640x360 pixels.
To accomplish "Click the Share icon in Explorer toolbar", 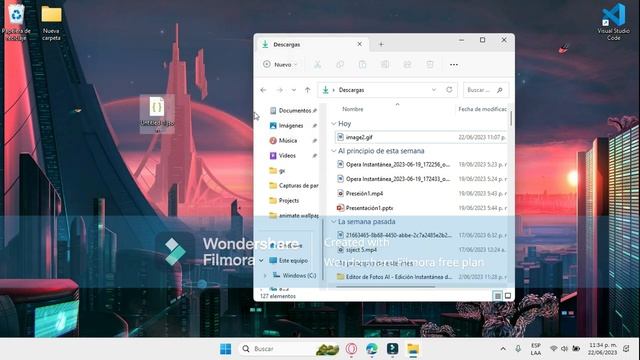I will click(x=407, y=64).
